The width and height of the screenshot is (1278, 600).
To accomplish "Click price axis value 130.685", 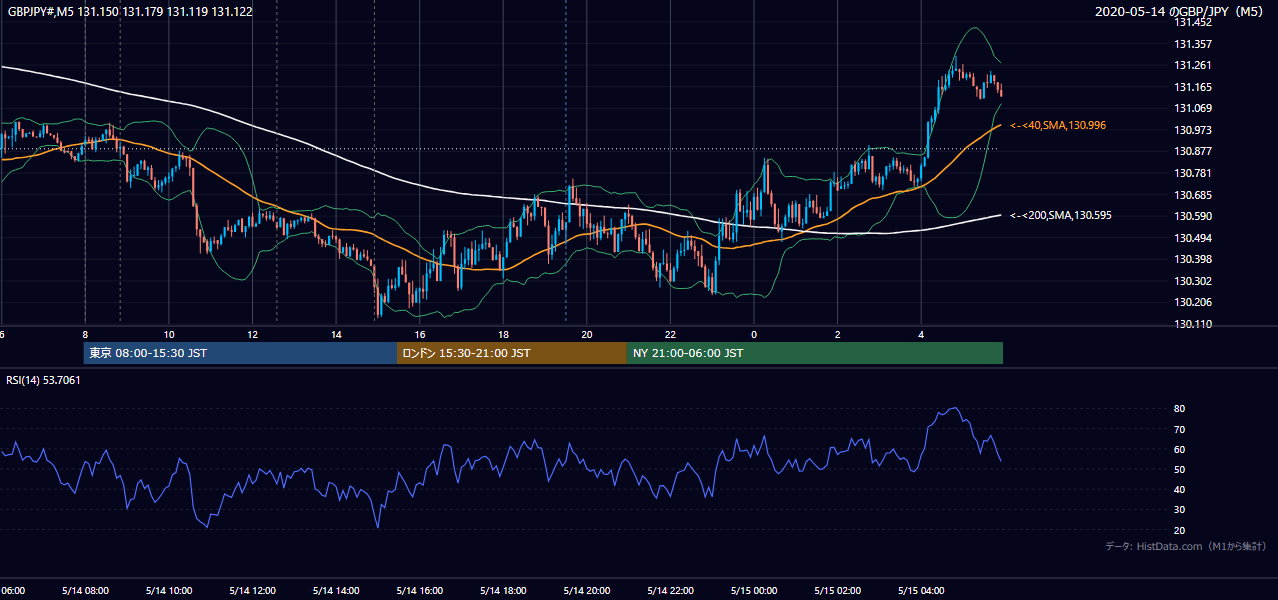I will [1192, 195].
